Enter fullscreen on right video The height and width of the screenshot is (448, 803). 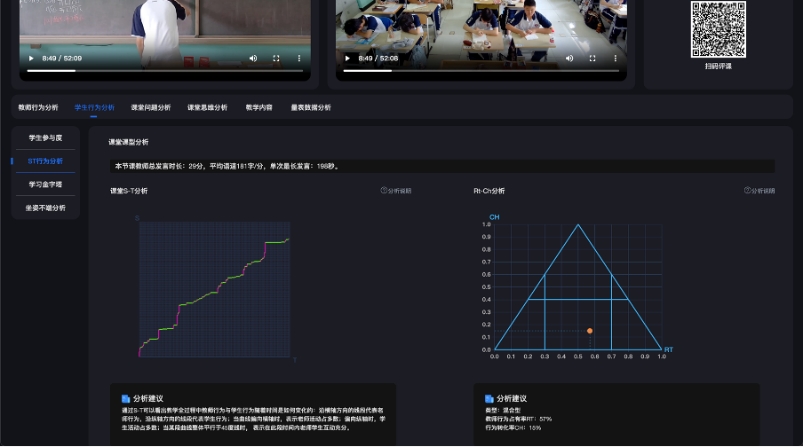point(592,59)
